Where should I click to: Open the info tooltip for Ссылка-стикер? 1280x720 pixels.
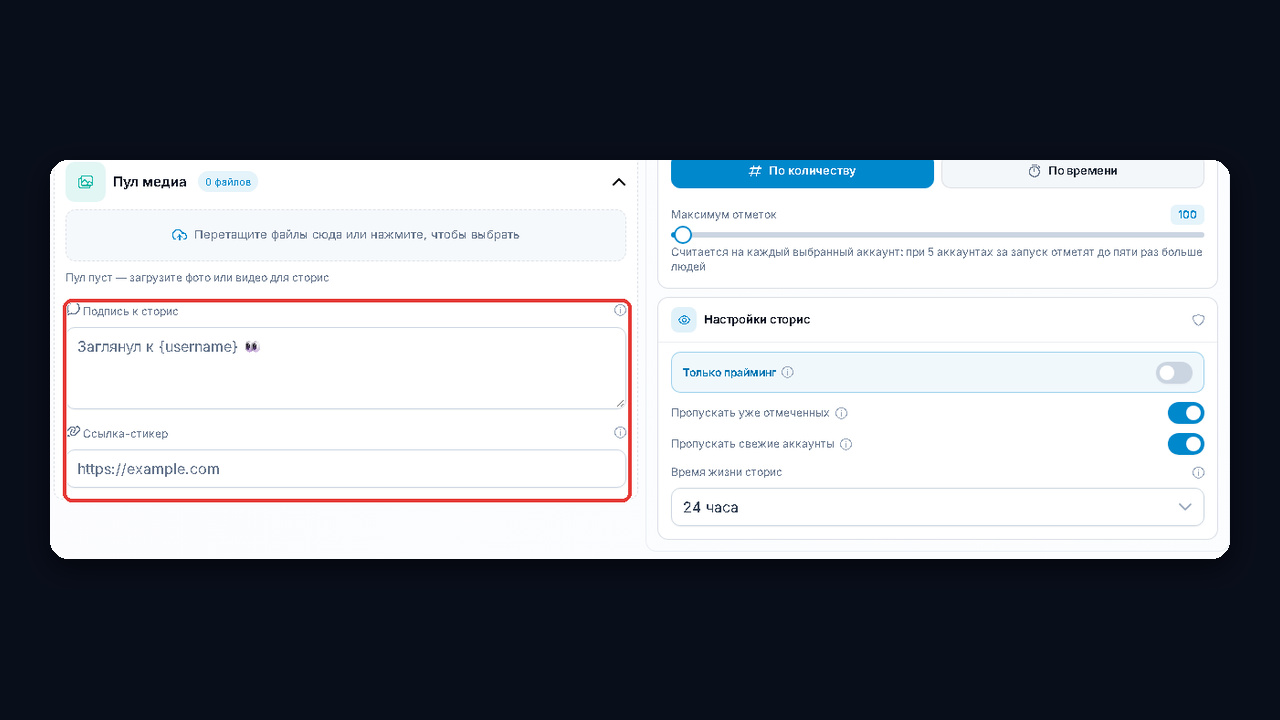click(x=620, y=433)
